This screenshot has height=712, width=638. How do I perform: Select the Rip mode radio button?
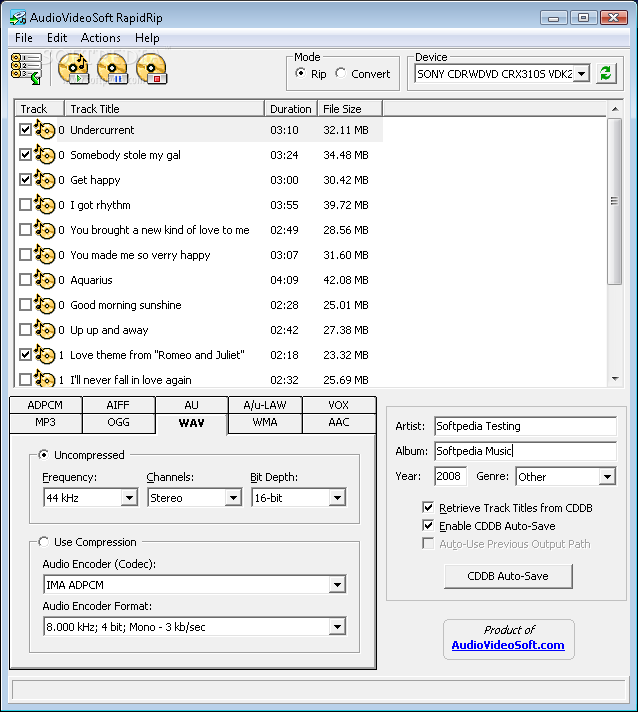(300, 73)
